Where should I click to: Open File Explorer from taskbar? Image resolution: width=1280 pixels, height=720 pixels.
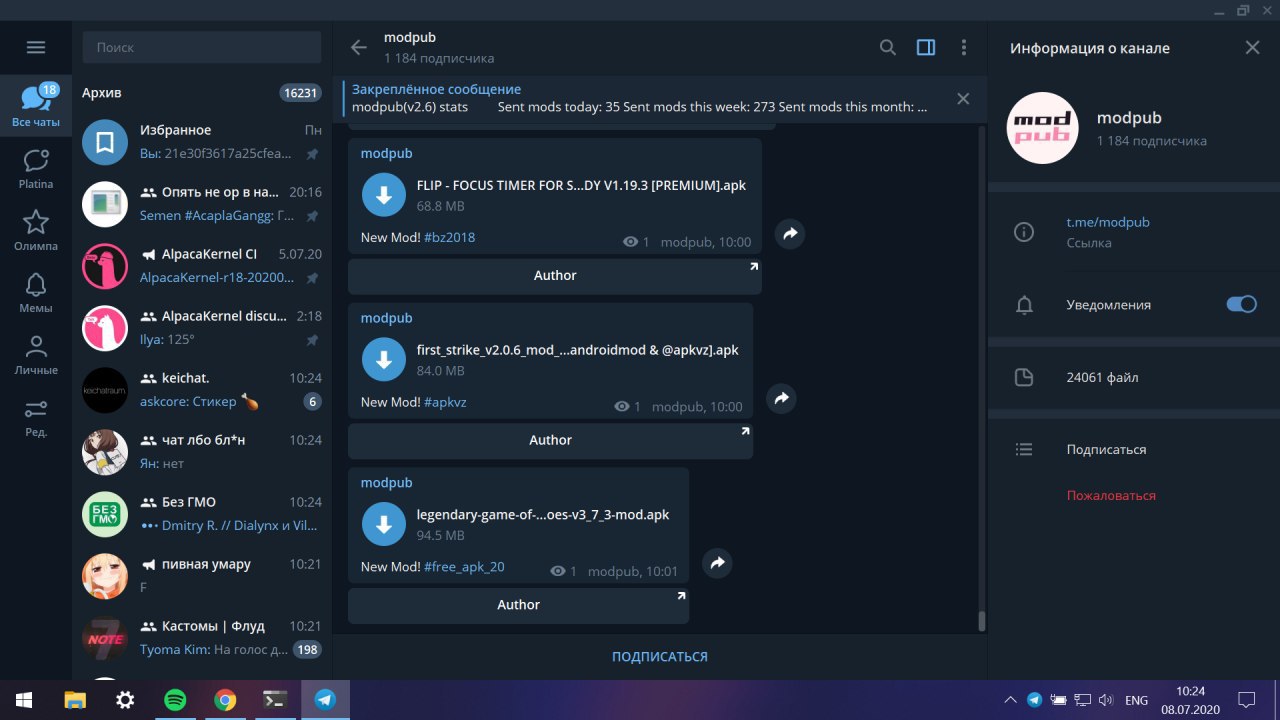point(75,700)
